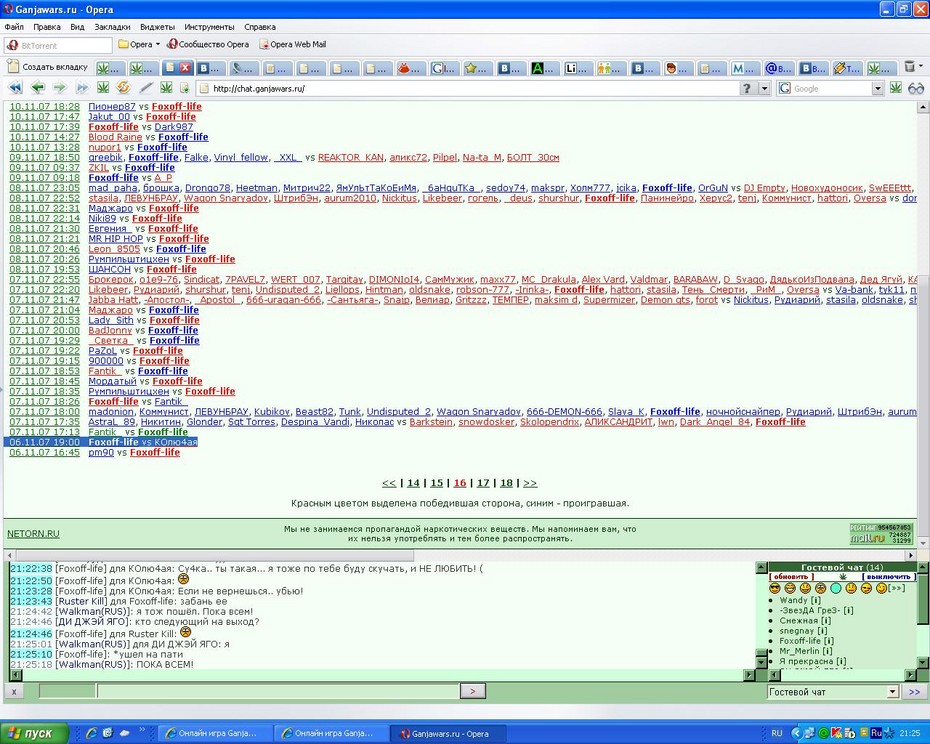Open the Opera bookmarks folder dropdown
This screenshot has height=744, width=930.
pos(139,44)
